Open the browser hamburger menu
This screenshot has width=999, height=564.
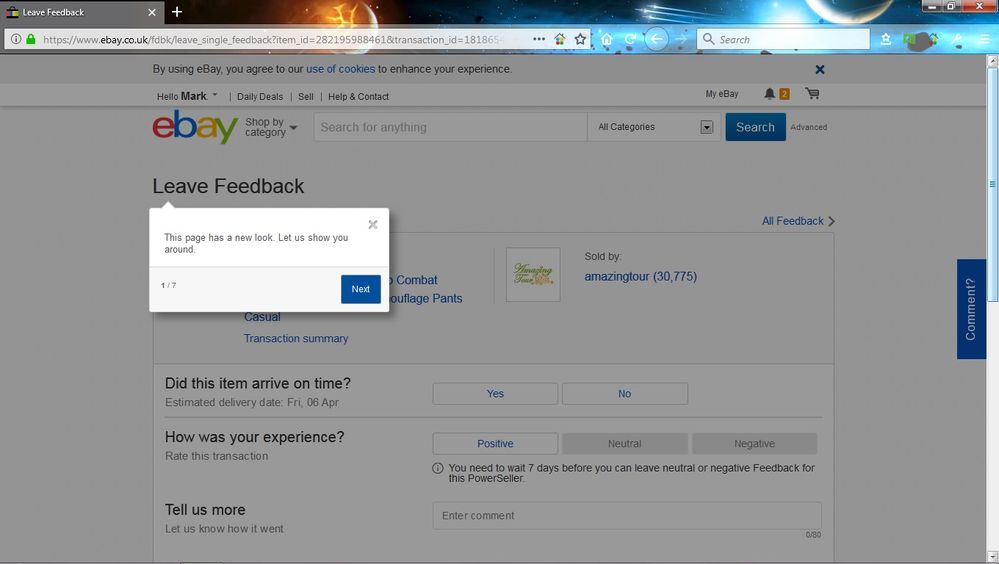[984, 40]
